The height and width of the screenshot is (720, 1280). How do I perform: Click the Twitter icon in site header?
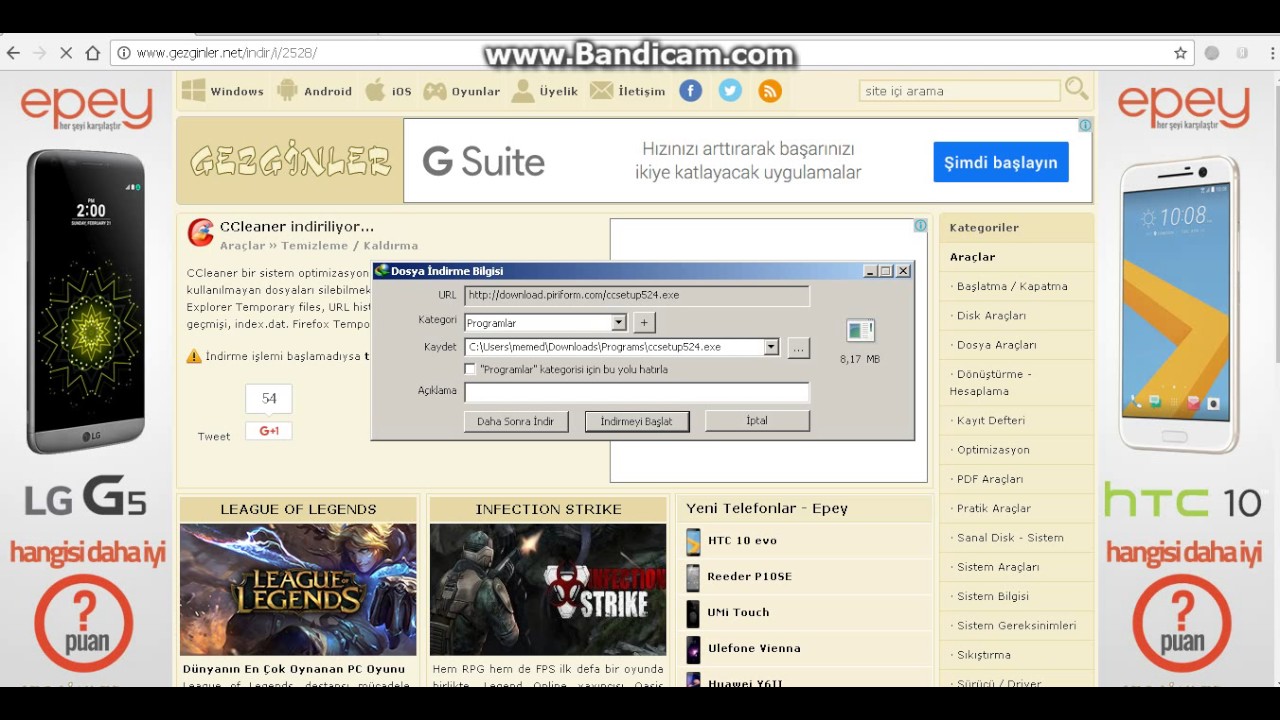coord(730,91)
